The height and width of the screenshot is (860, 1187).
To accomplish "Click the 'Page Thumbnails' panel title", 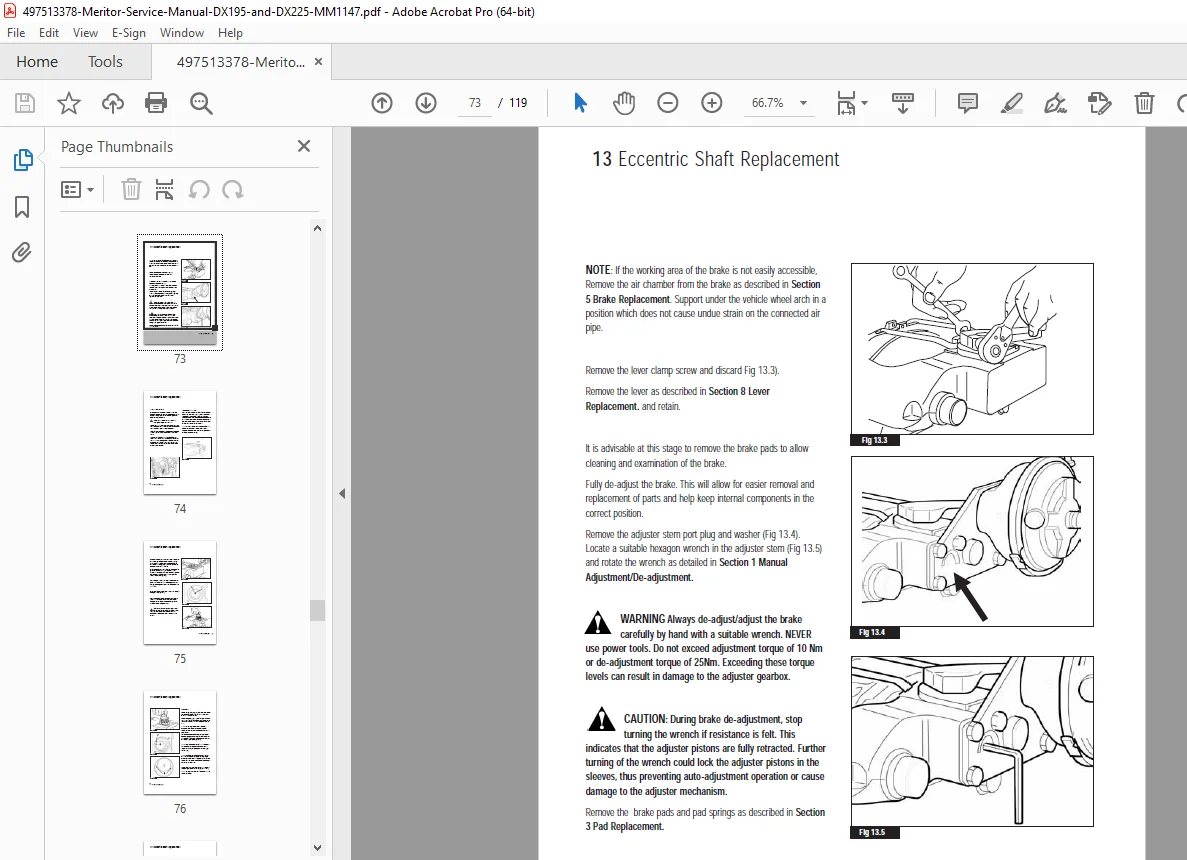I will coord(117,147).
